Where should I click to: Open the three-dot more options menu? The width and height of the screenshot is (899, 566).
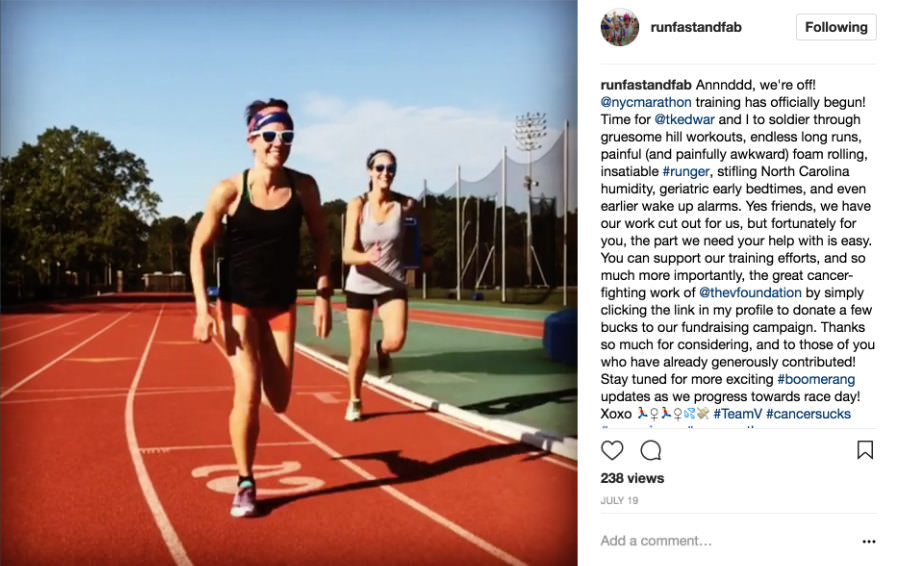[869, 541]
